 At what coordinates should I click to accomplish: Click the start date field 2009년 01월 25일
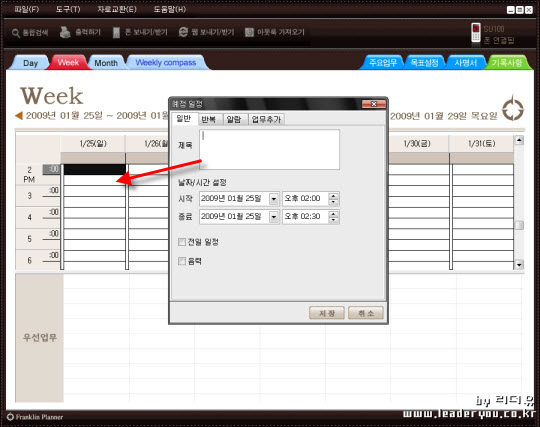pyautogui.click(x=234, y=199)
